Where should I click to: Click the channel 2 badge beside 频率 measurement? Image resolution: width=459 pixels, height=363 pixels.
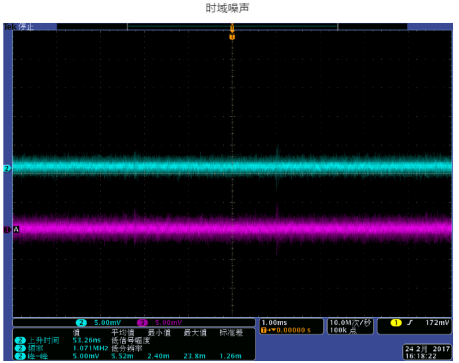[20, 348]
